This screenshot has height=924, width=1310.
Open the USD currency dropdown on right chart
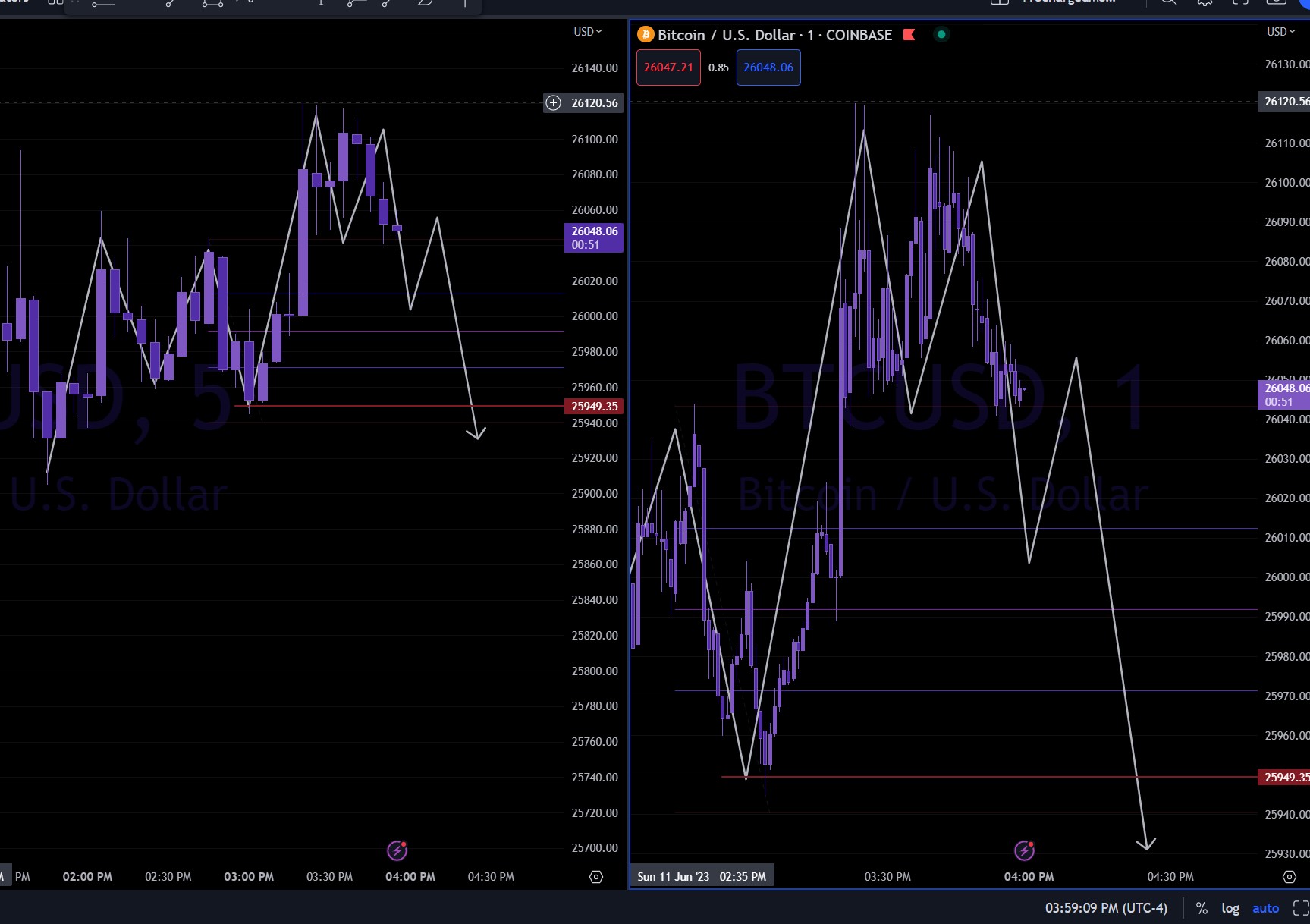pos(1280,31)
